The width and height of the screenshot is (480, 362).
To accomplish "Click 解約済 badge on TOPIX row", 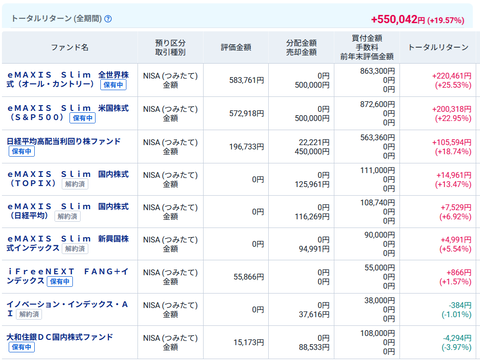I will click(75, 184).
